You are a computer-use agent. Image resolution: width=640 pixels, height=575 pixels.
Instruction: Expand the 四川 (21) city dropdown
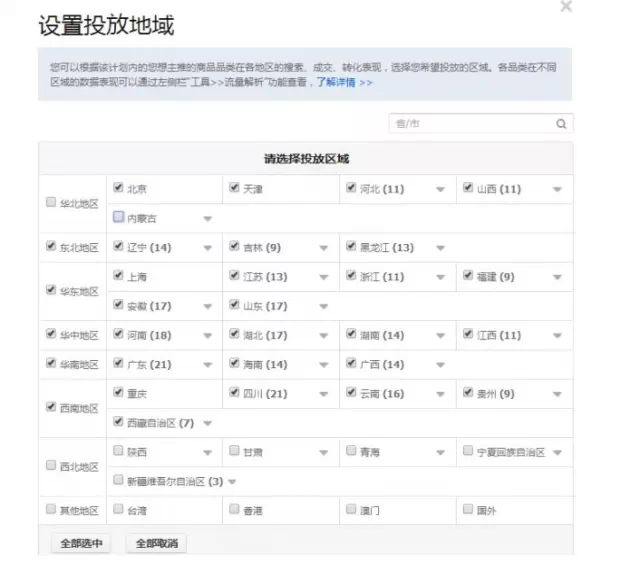coord(324,394)
